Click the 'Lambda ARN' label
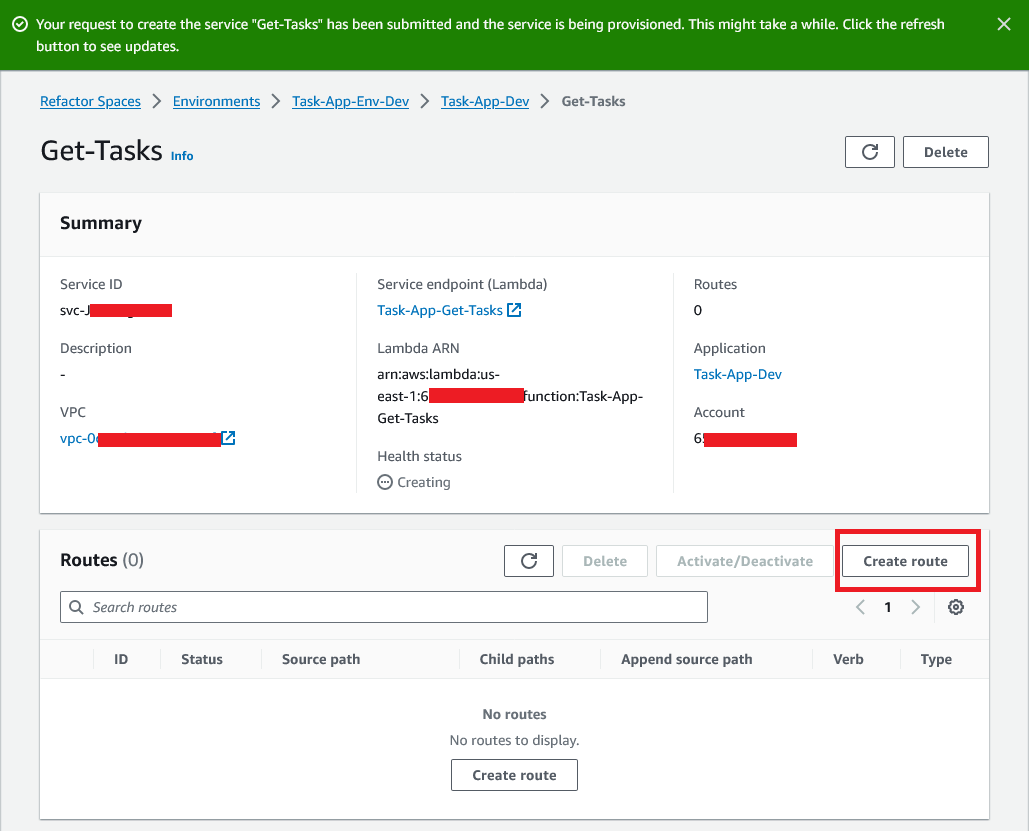1029x831 pixels. click(x=418, y=348)
